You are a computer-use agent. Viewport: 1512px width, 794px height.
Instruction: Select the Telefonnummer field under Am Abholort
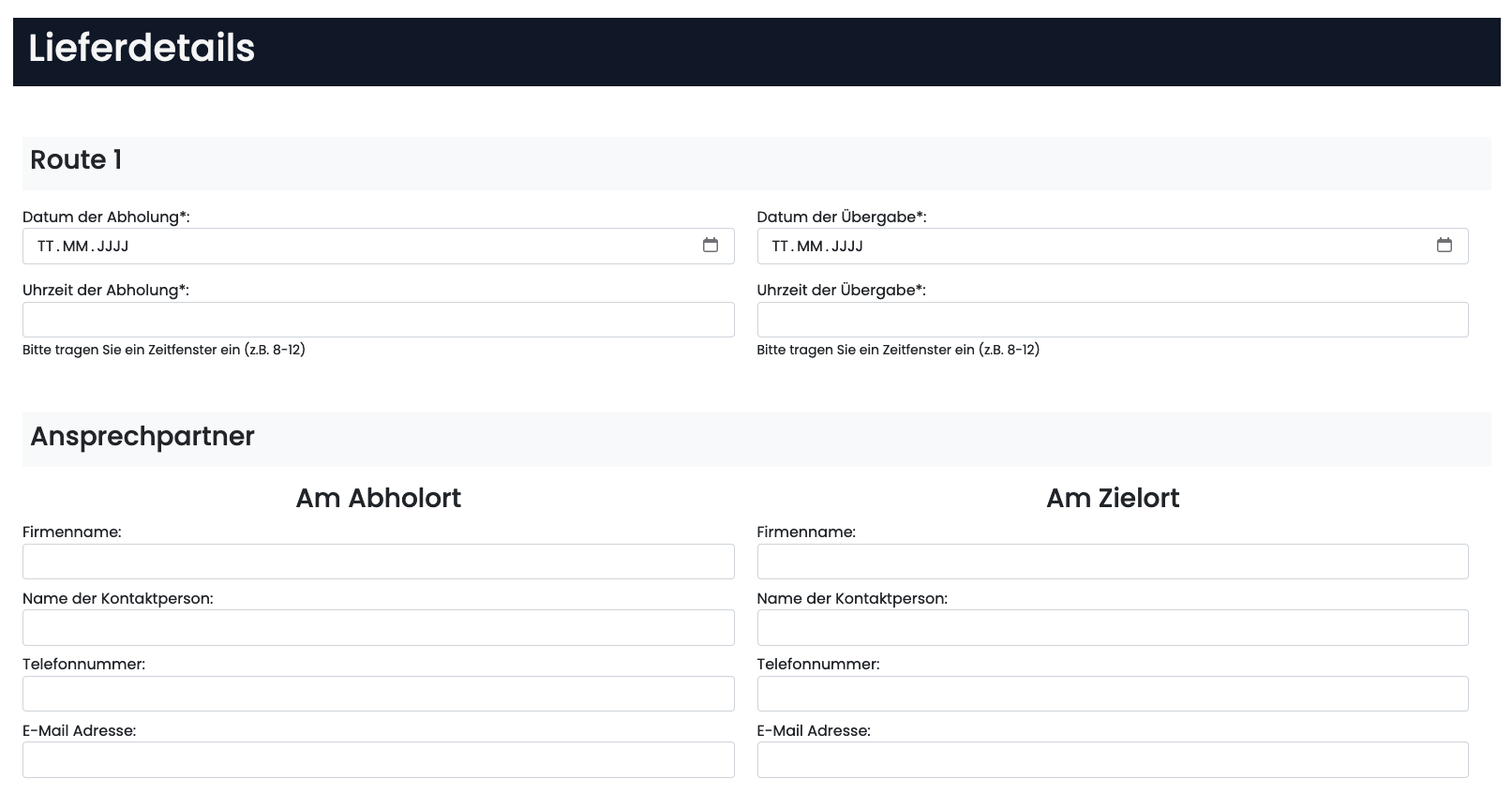pyautogui.click(x=378, y=694)
